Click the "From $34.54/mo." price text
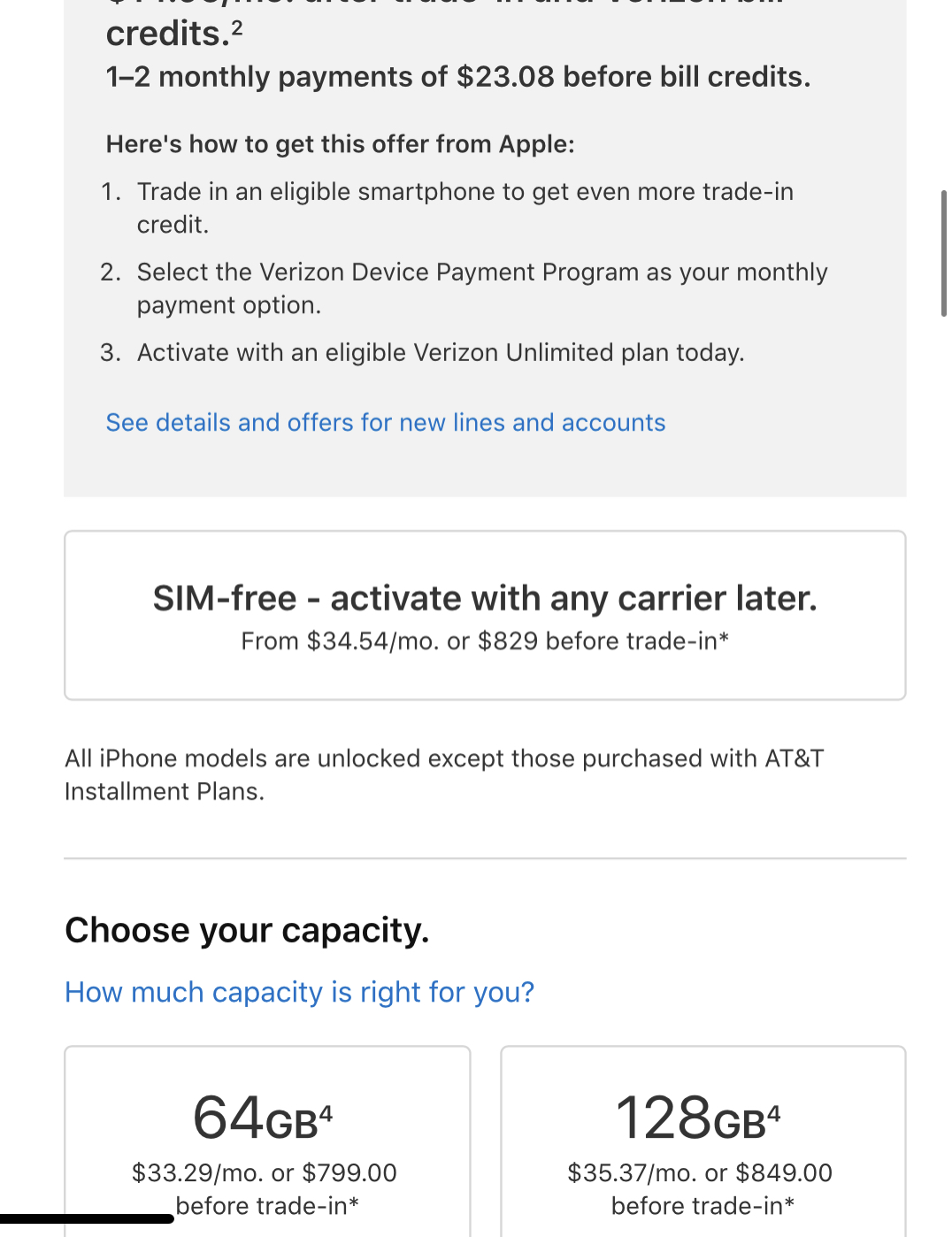 pos(485,640)
